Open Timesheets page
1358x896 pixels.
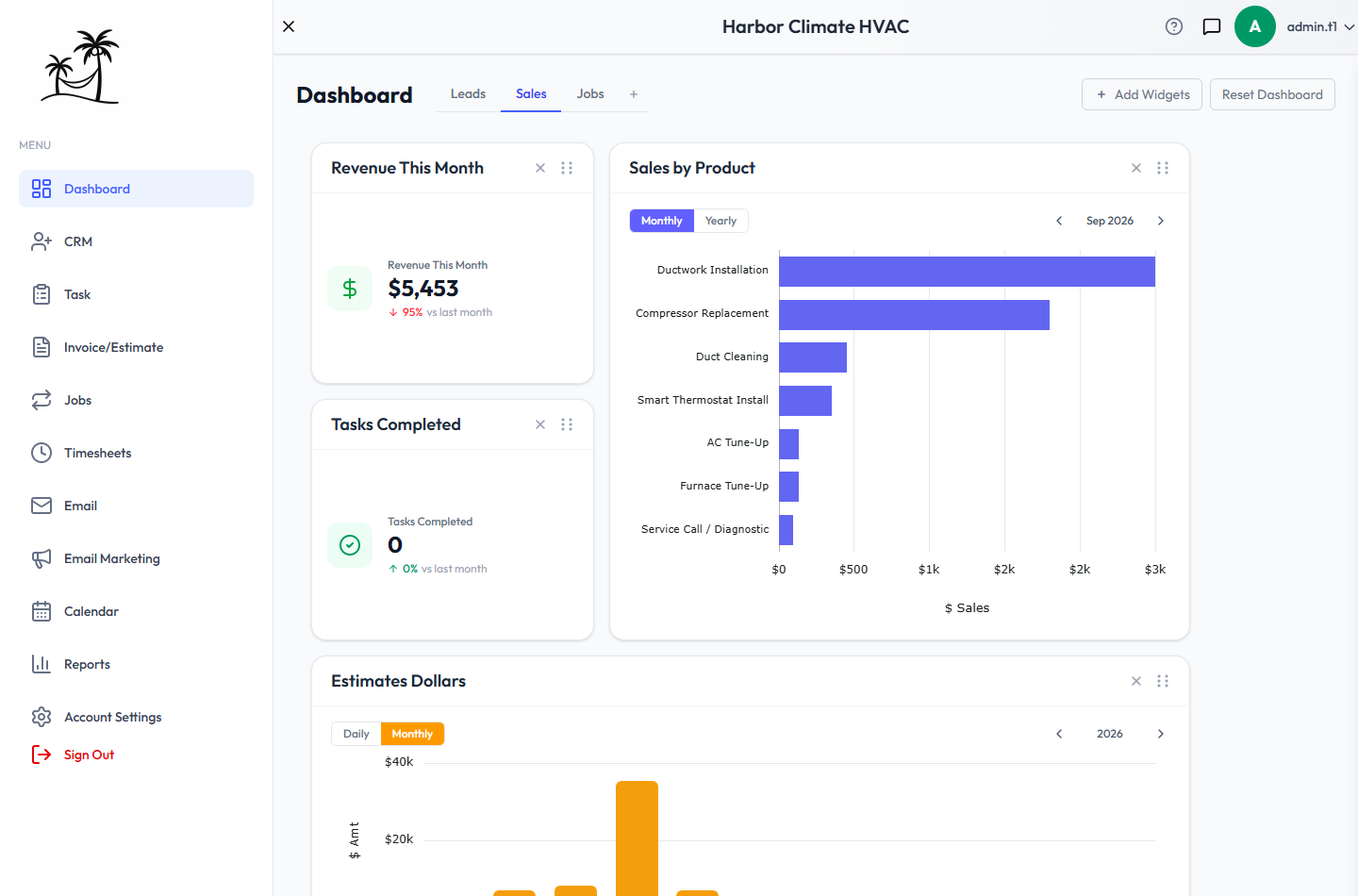tap(136, 453)
